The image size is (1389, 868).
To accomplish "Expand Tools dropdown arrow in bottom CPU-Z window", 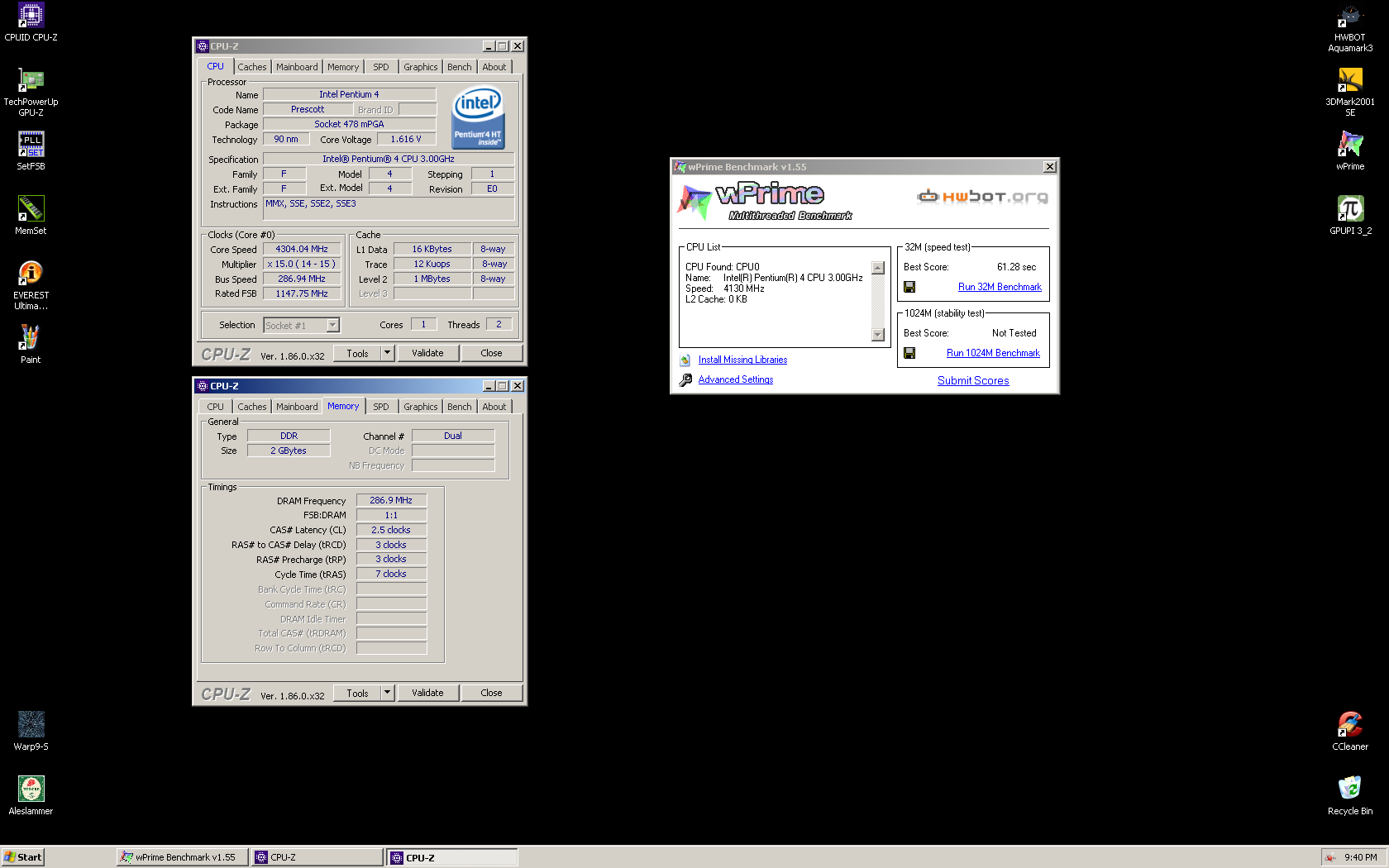I will click(x=387, y=693).
